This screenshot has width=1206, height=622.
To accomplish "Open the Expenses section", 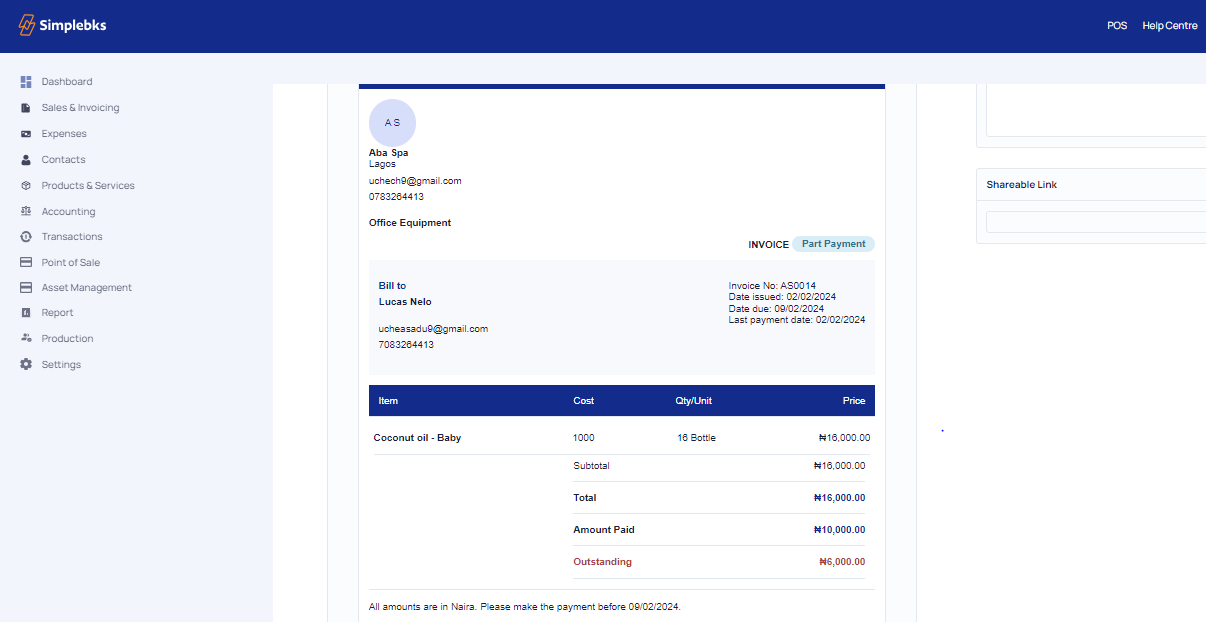I will [x=64, y=134].
